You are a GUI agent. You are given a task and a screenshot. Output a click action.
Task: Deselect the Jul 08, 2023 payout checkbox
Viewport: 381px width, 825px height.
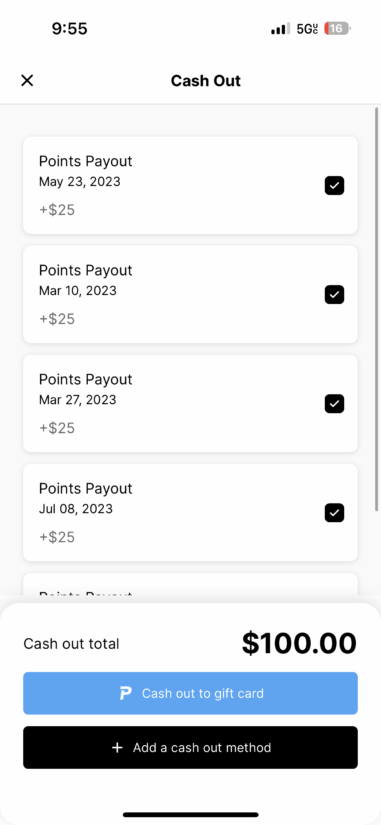[x=334, y=512]
